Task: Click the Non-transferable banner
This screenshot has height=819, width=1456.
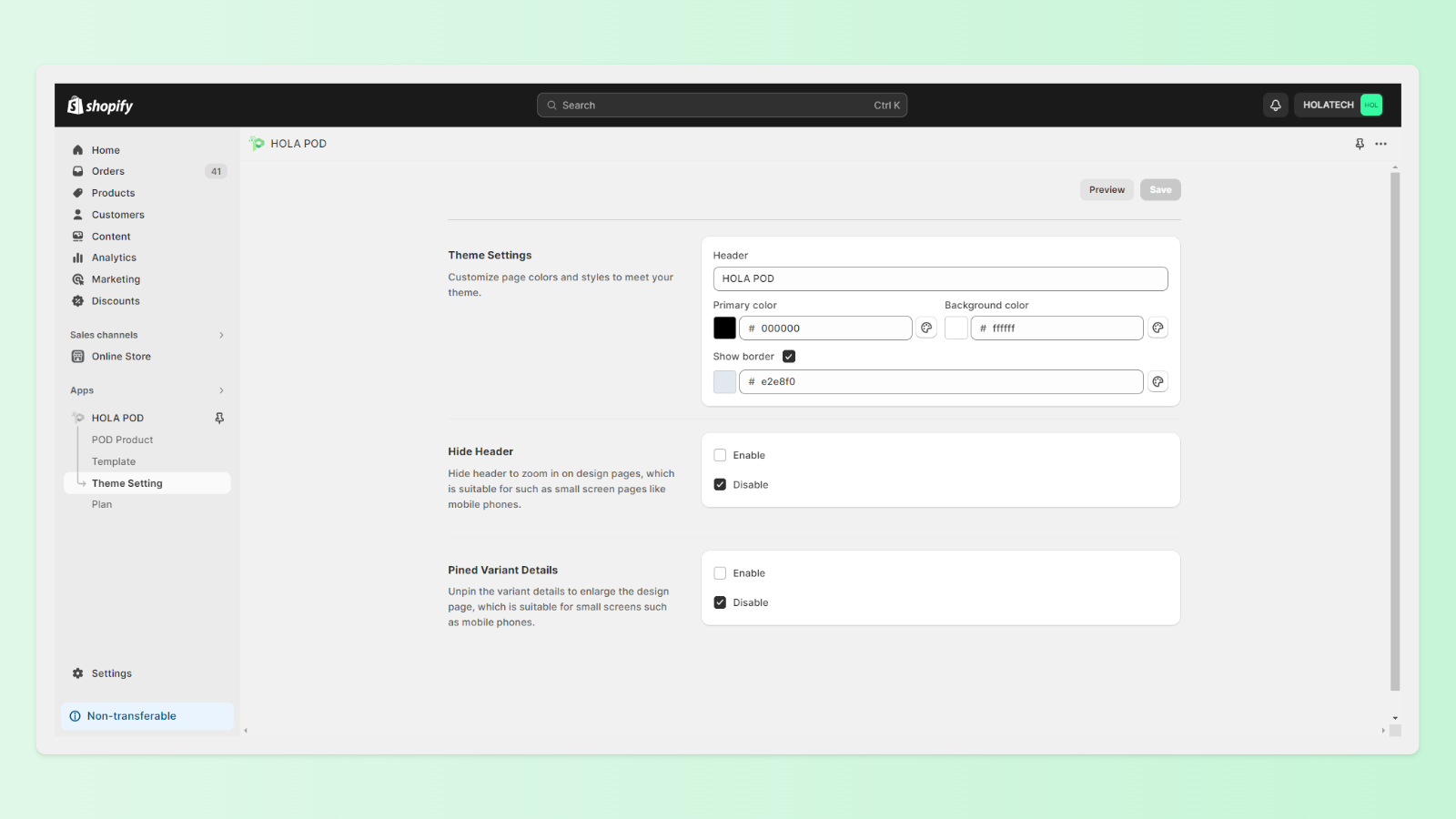Action: [147, 716]
